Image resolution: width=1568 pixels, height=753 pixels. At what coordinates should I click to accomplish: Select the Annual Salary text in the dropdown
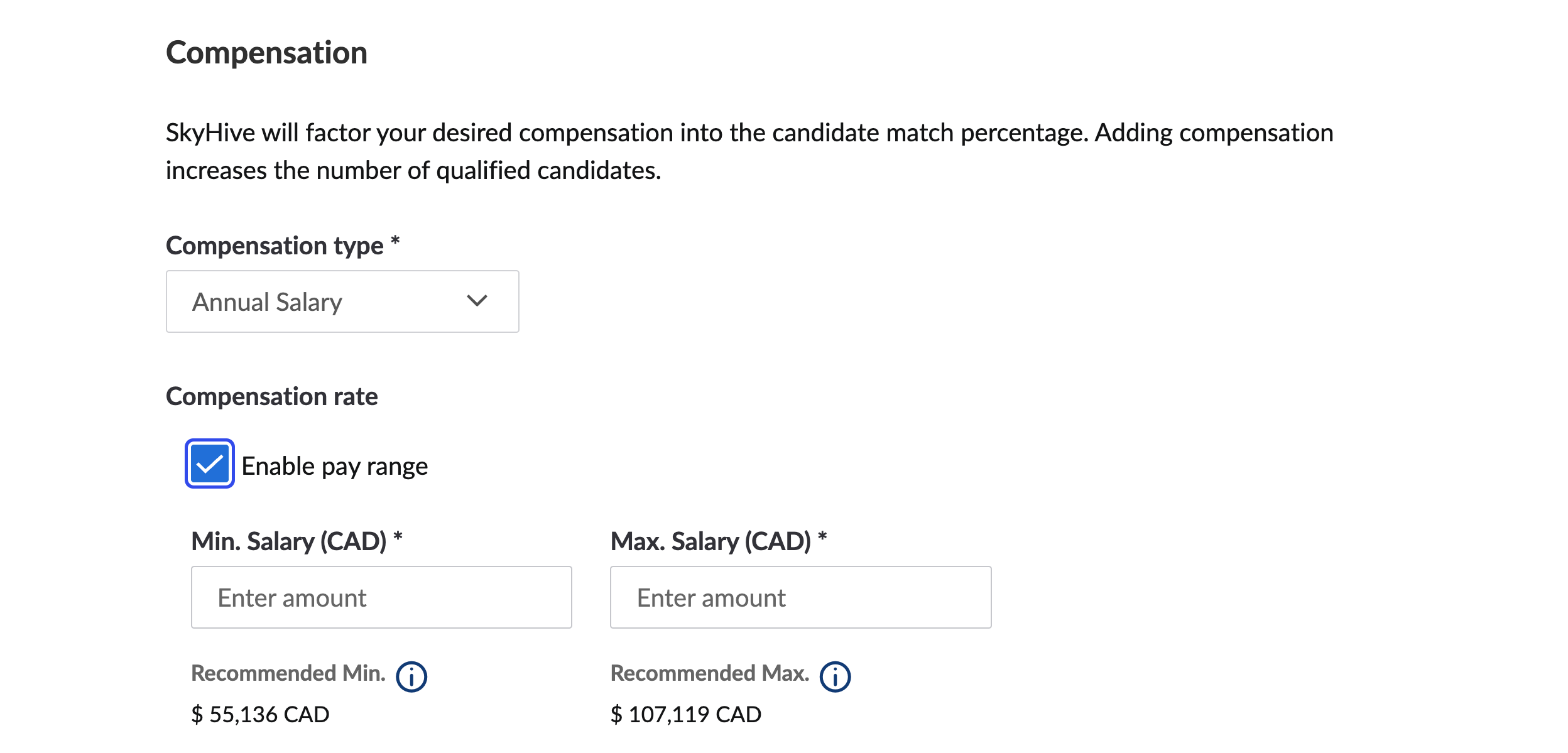click(267, 303)
